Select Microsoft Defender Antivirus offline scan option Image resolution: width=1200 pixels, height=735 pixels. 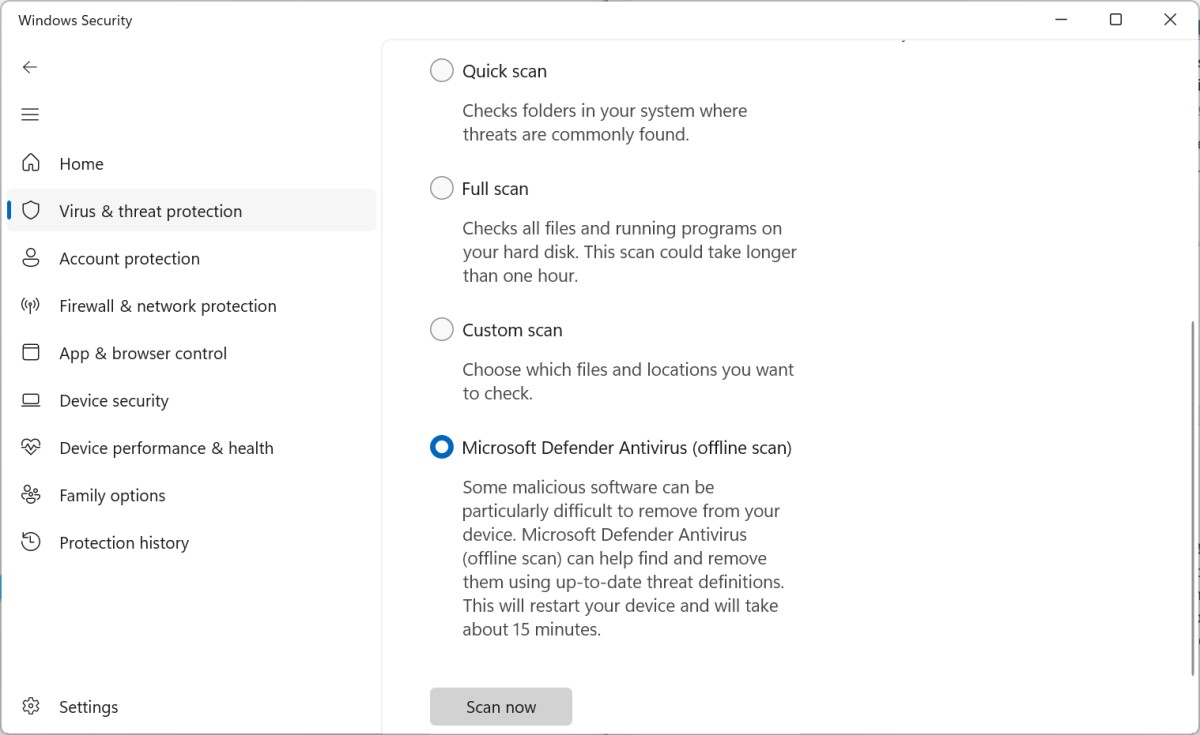coord(441,447)
